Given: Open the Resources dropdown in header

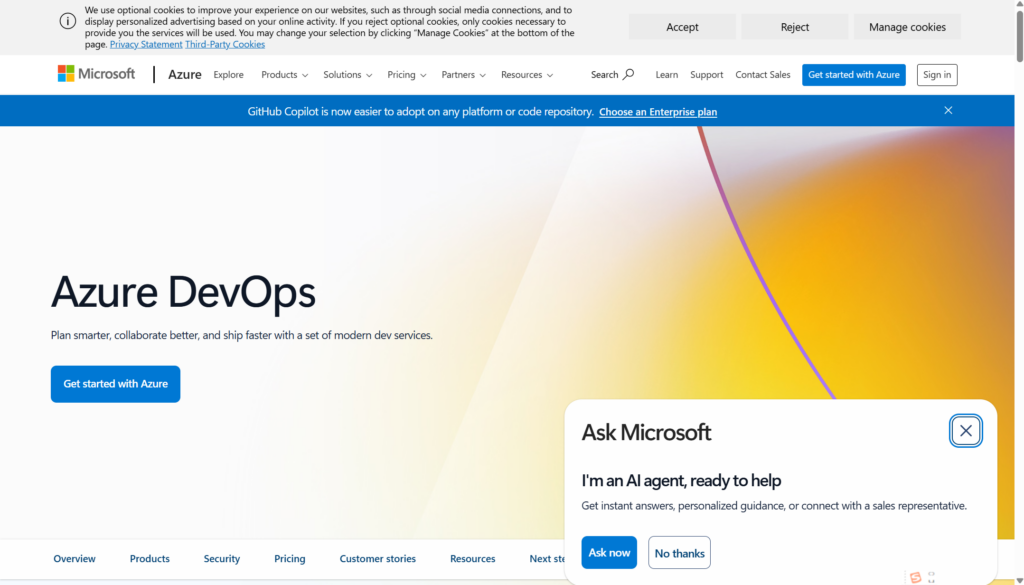Looking at the screenshot, I should point(527,74).
